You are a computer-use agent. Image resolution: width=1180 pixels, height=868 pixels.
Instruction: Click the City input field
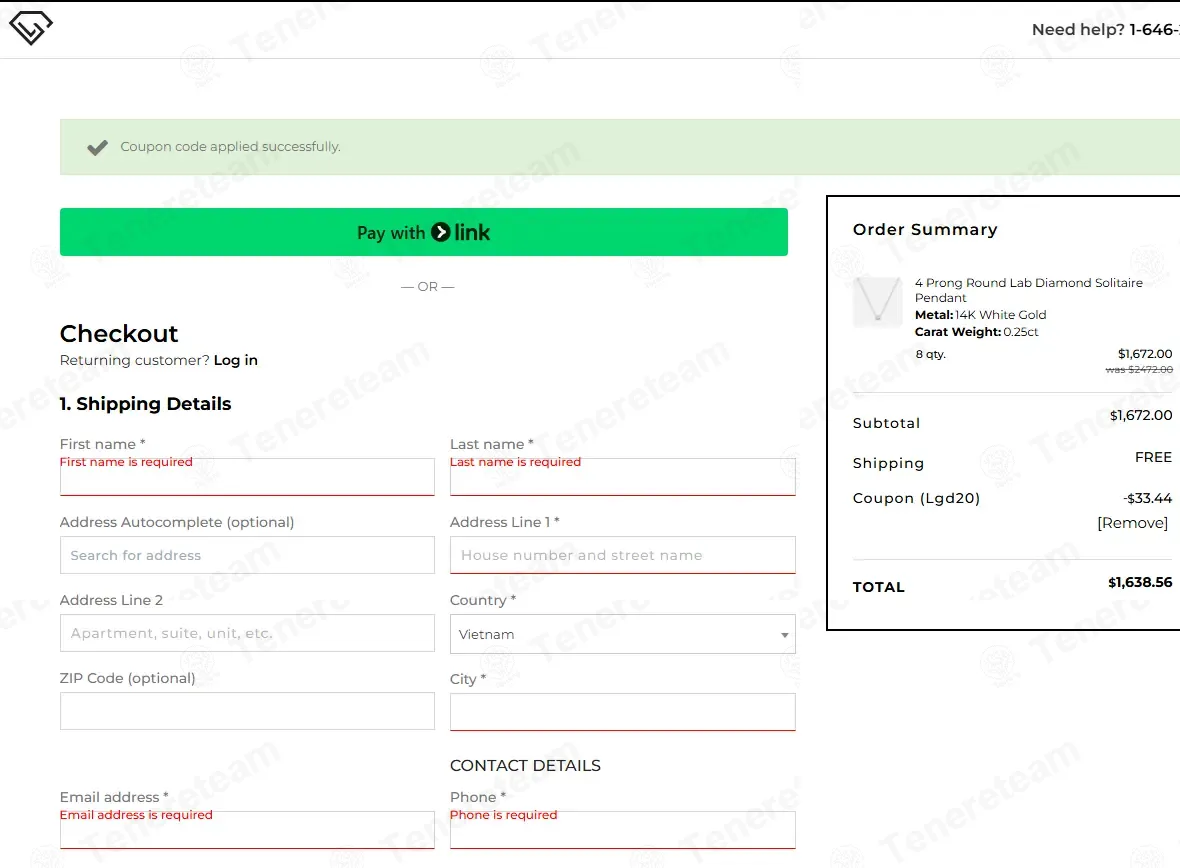622,712
